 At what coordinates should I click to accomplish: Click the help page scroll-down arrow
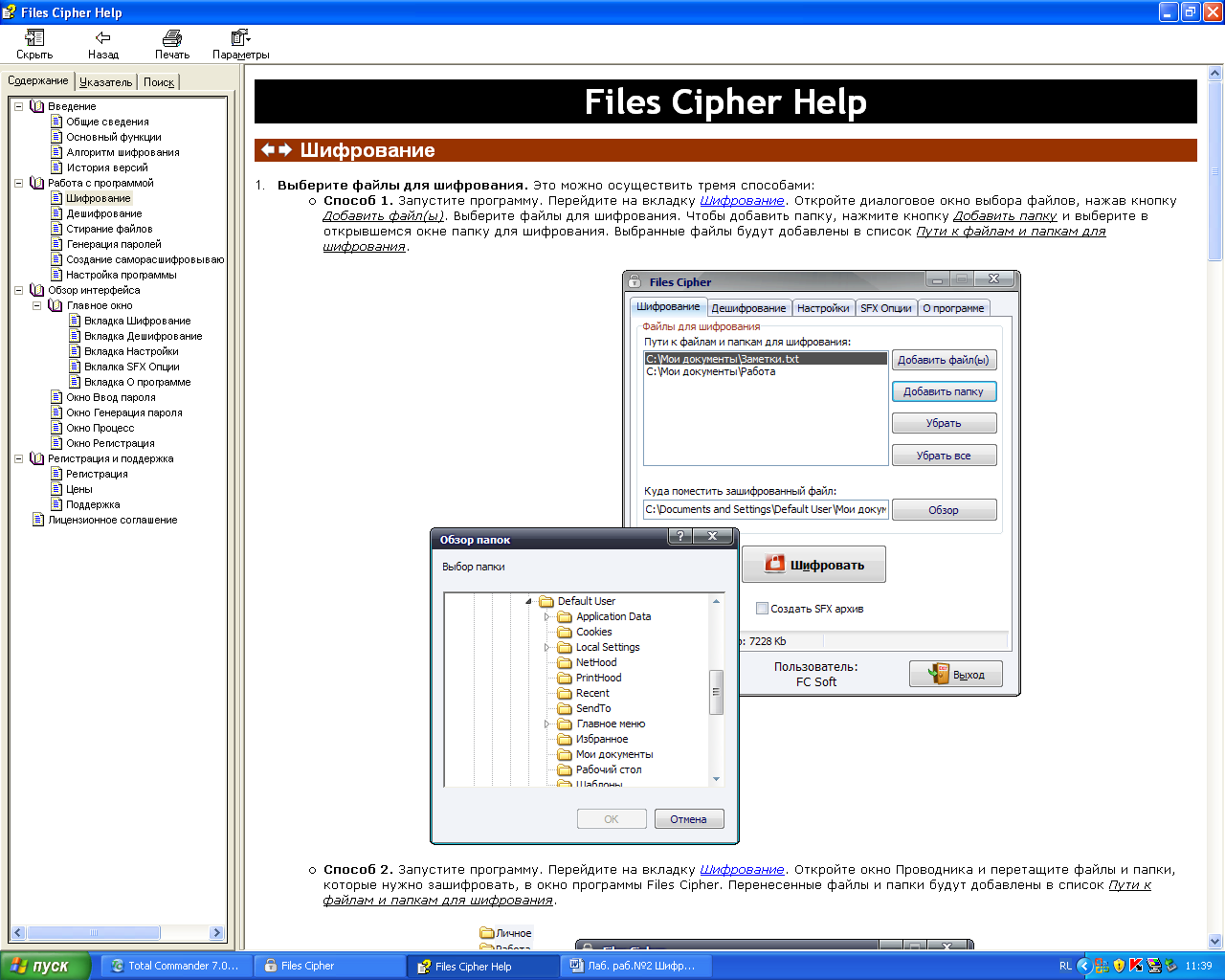point(1215,942)
